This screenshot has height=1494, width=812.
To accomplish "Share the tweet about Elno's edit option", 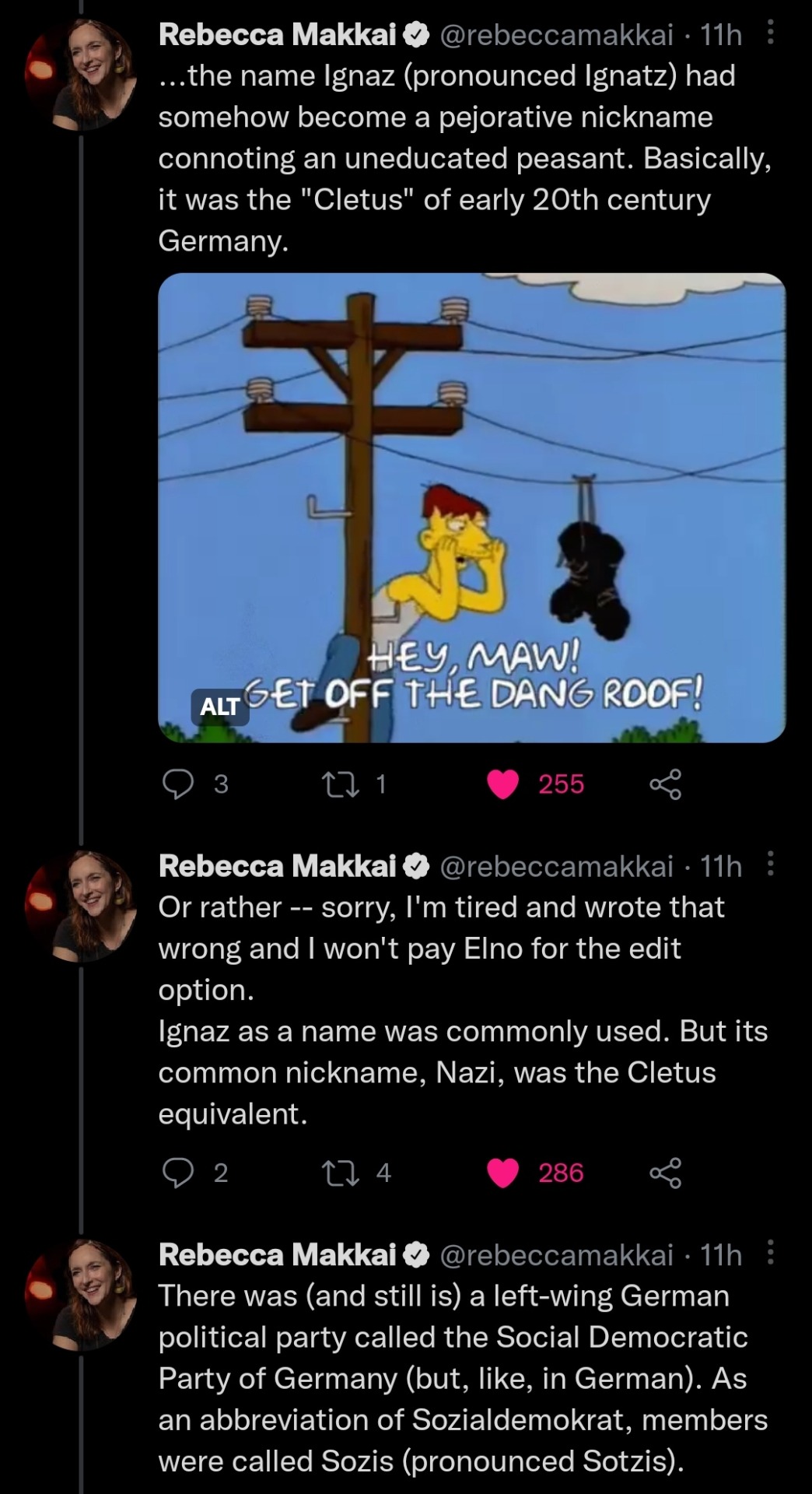I will click(x=665, y=1173).
